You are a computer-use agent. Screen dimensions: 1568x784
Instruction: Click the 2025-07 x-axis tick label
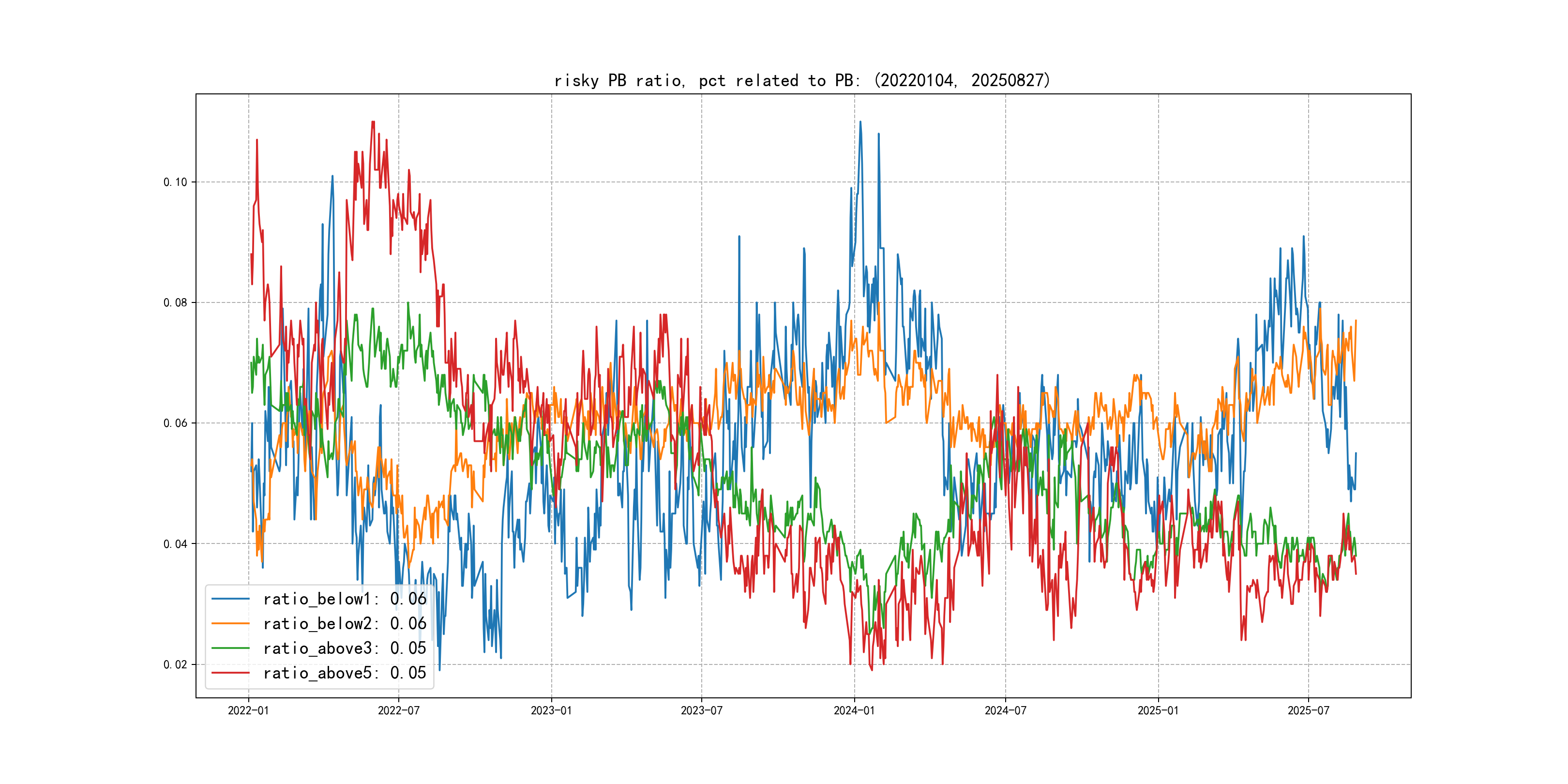[x=1308, y=710]
